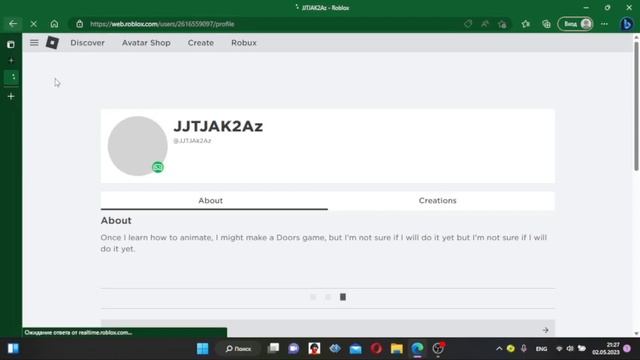Switch to Microsoft Edge on taskbar
The image size is (640, 360).
tap(417, 349)
